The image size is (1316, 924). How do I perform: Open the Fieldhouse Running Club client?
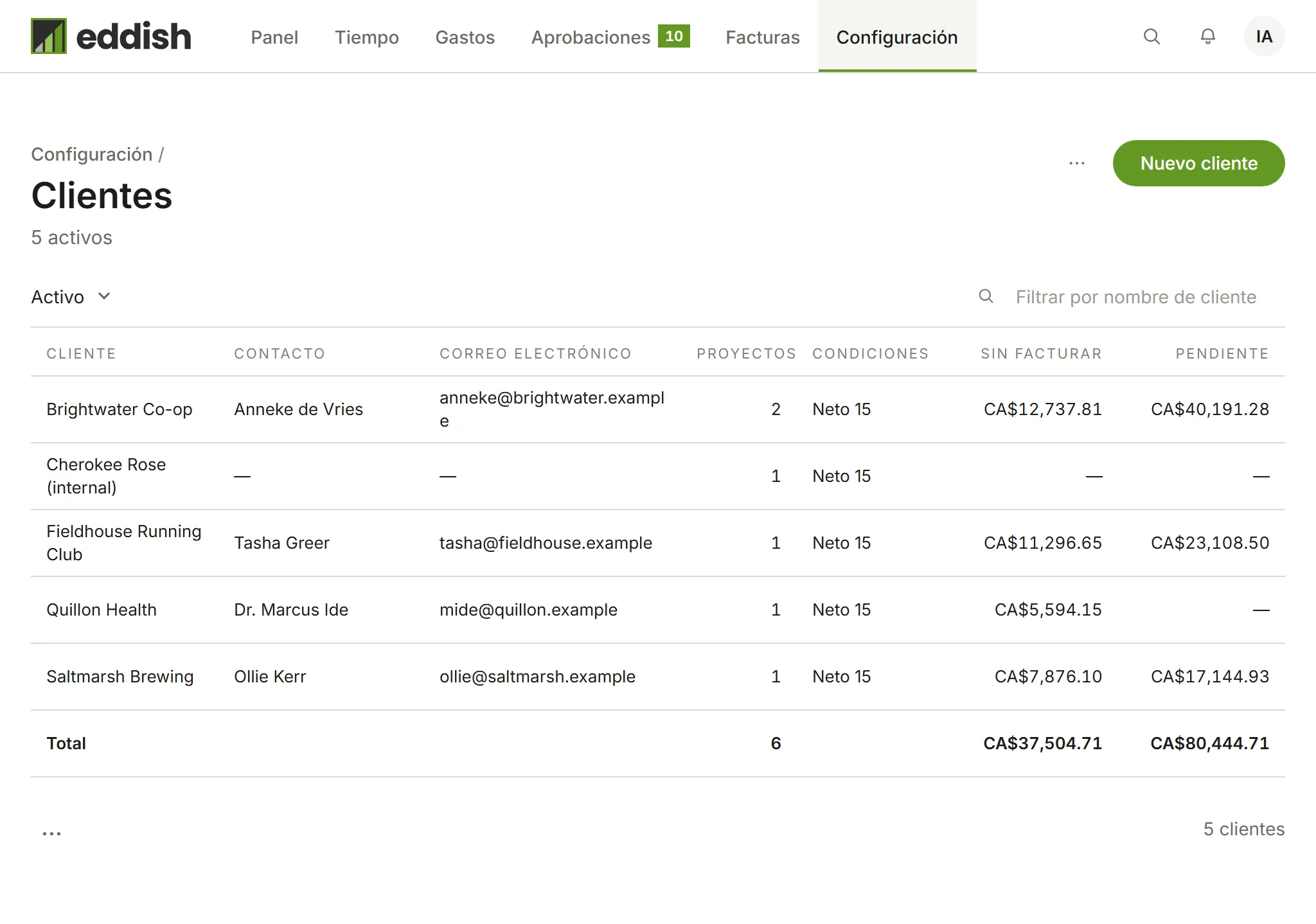coord(123,543)
